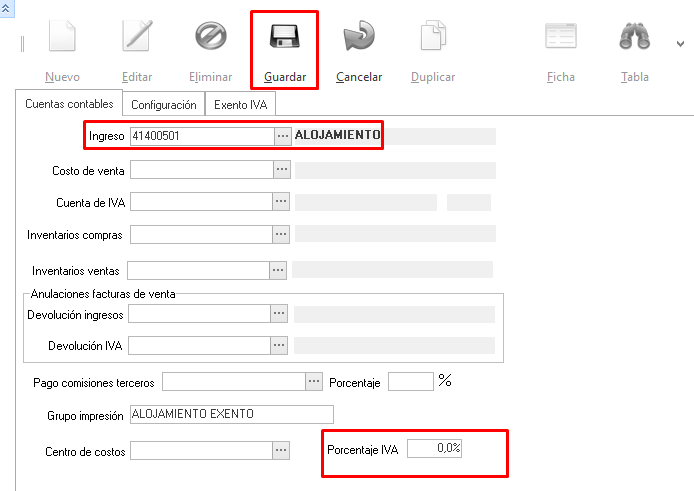Image resolution: width=694 pixels, height=491 pixels.
Task: Click the Porcentaje IVA value field
Action: (435, 450)
